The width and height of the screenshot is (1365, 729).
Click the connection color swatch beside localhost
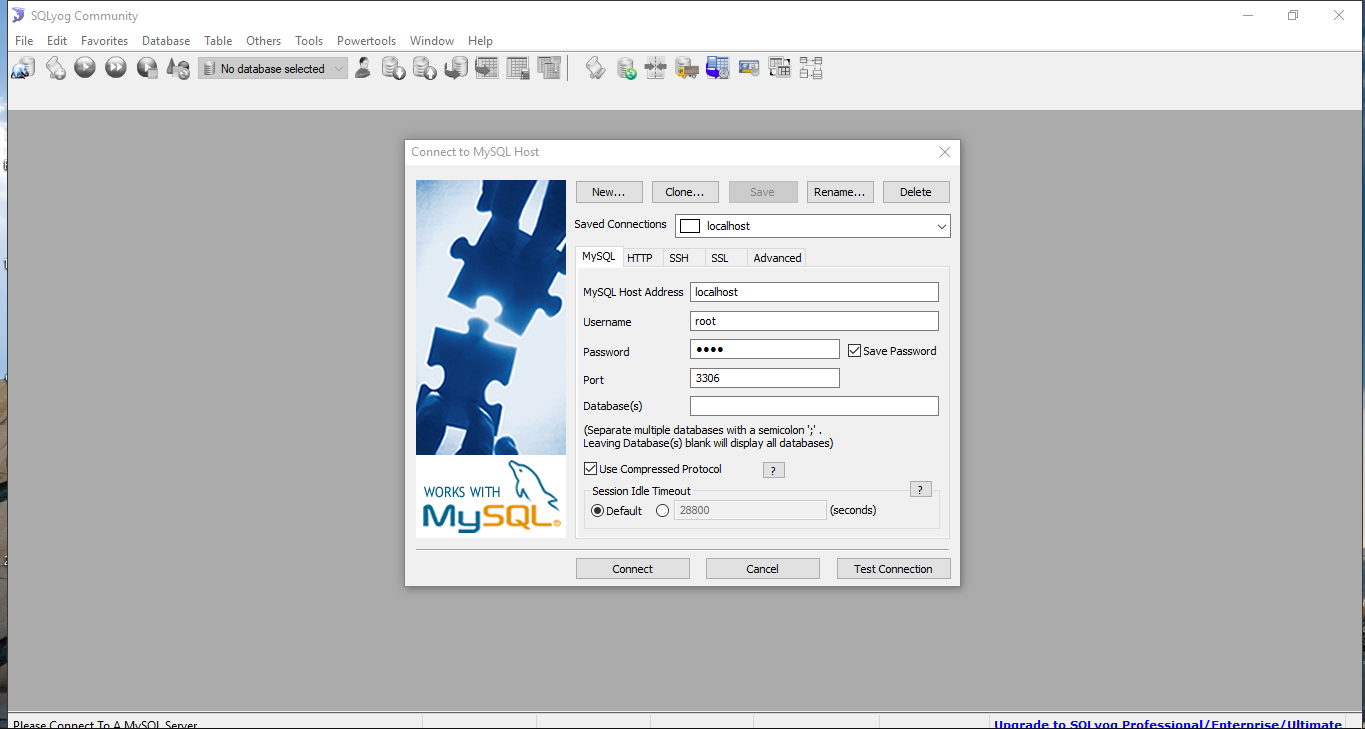pyautogui.click(x=690, y=226)
